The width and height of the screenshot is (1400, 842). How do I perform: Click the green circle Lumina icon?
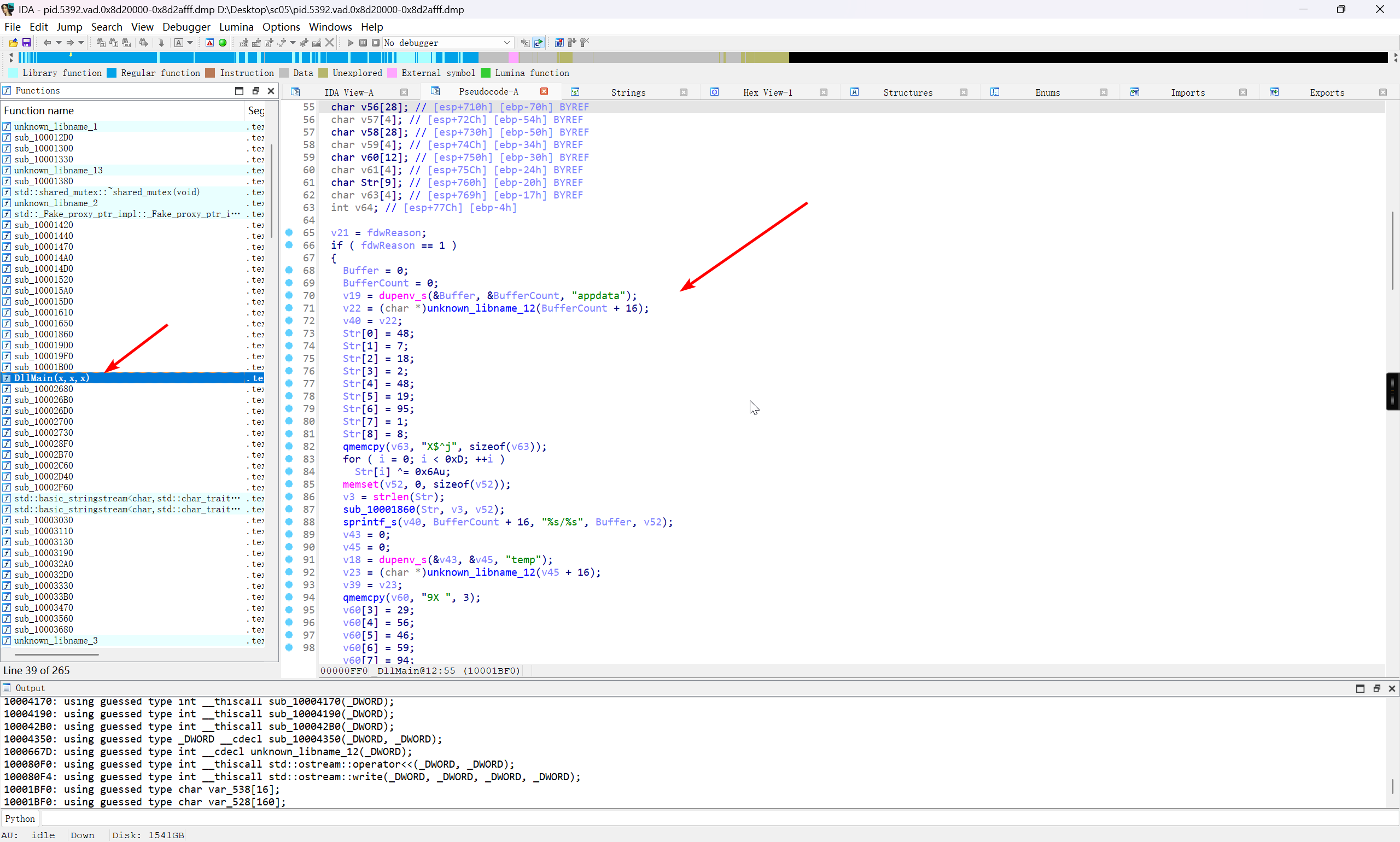(223, 43)
